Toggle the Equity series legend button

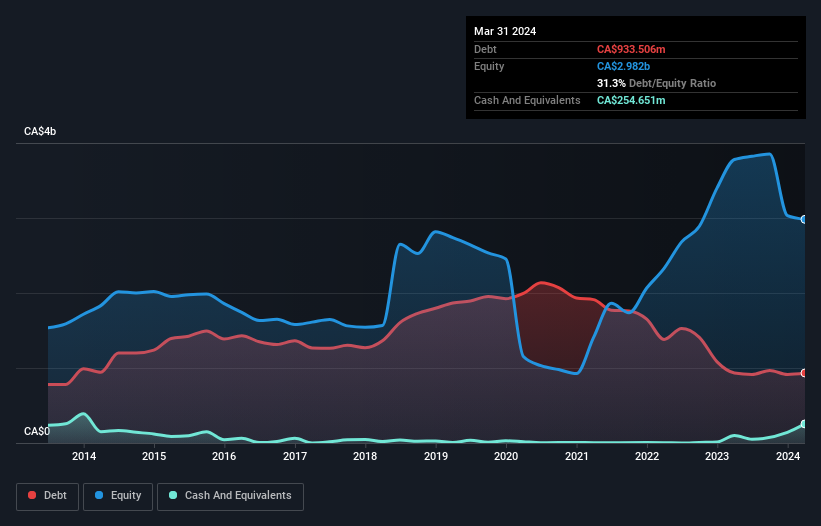118,496
